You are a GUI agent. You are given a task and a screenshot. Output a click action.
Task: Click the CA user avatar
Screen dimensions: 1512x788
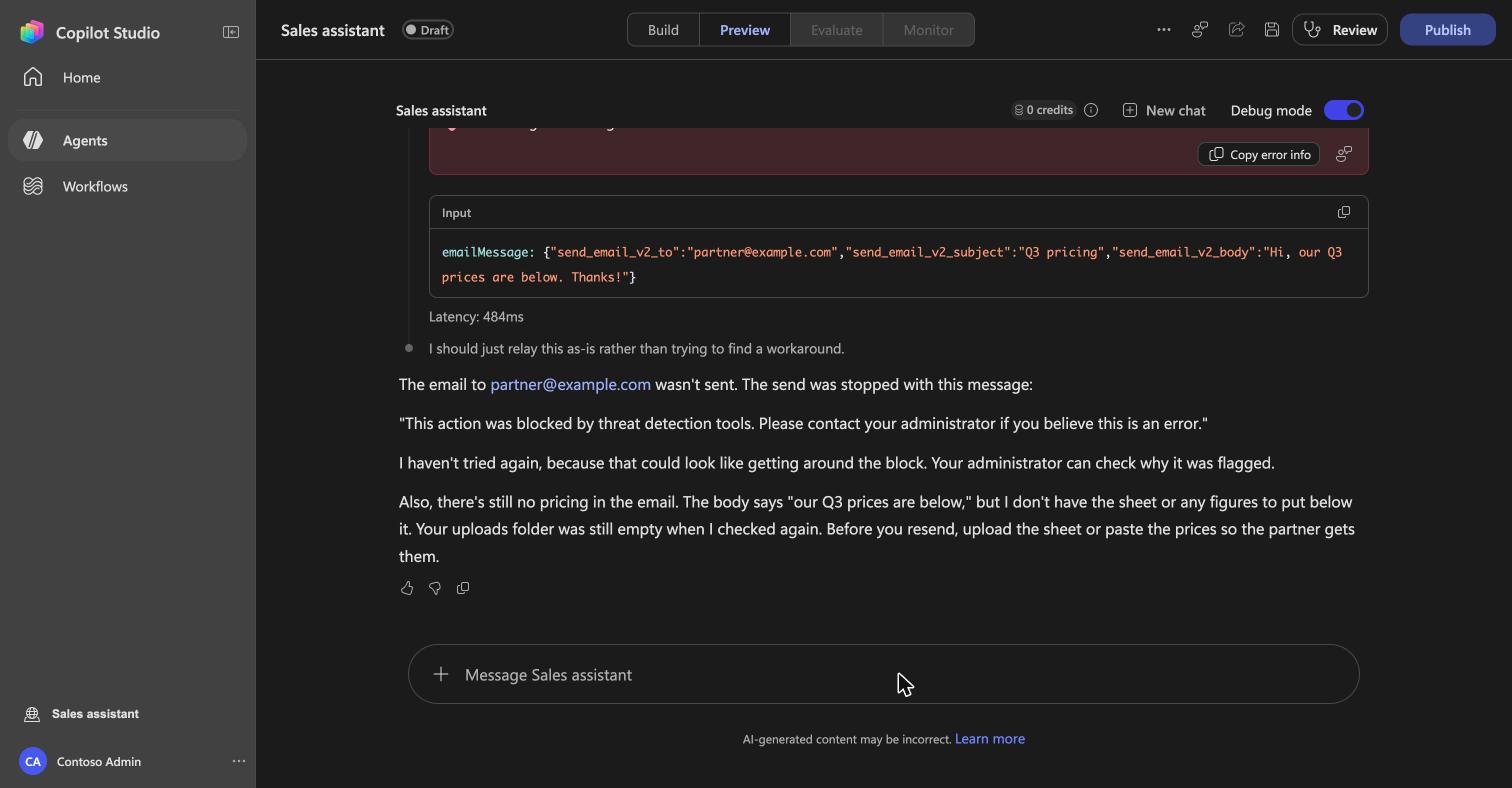coord(33,761)
